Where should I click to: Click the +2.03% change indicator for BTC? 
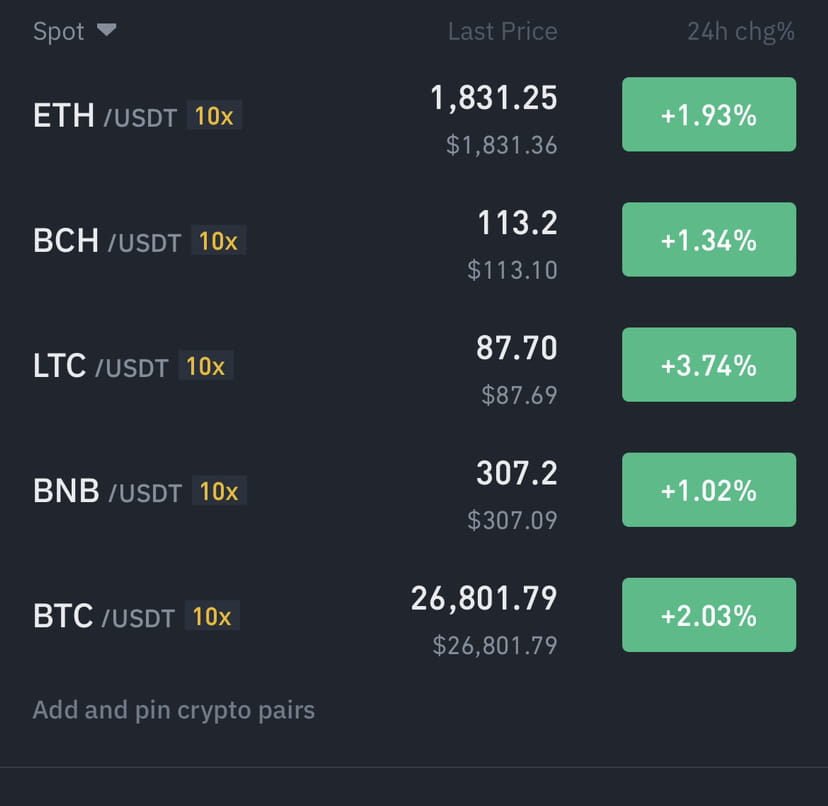tap(708, 614)
